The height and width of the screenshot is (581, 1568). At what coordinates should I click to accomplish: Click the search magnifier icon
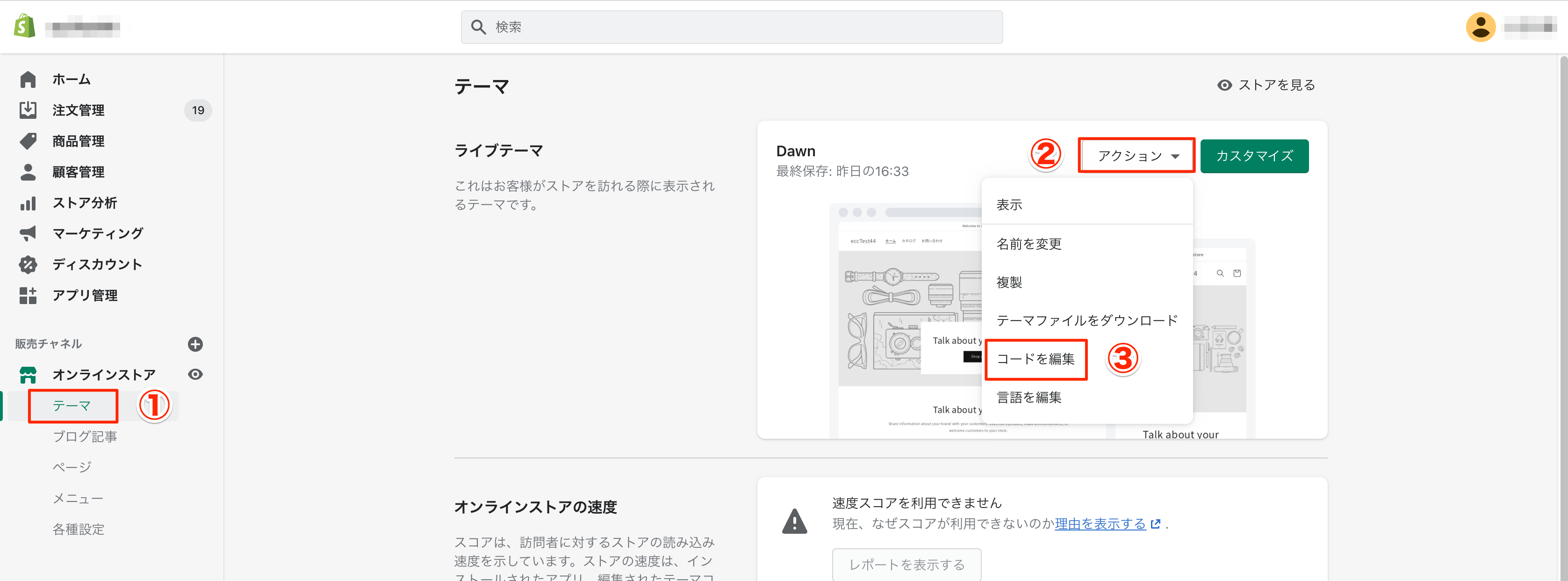click(x=478, y=27)
